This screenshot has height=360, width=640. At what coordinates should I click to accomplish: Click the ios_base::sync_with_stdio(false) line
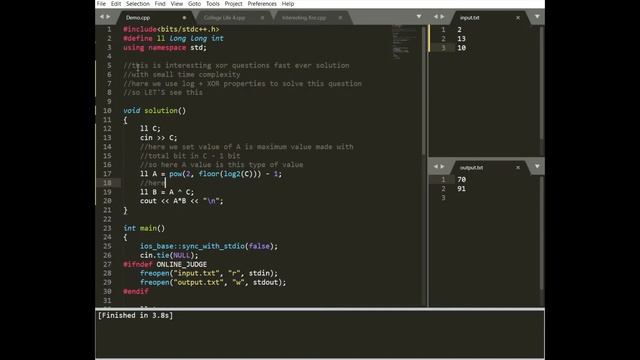tap(209, 246)
